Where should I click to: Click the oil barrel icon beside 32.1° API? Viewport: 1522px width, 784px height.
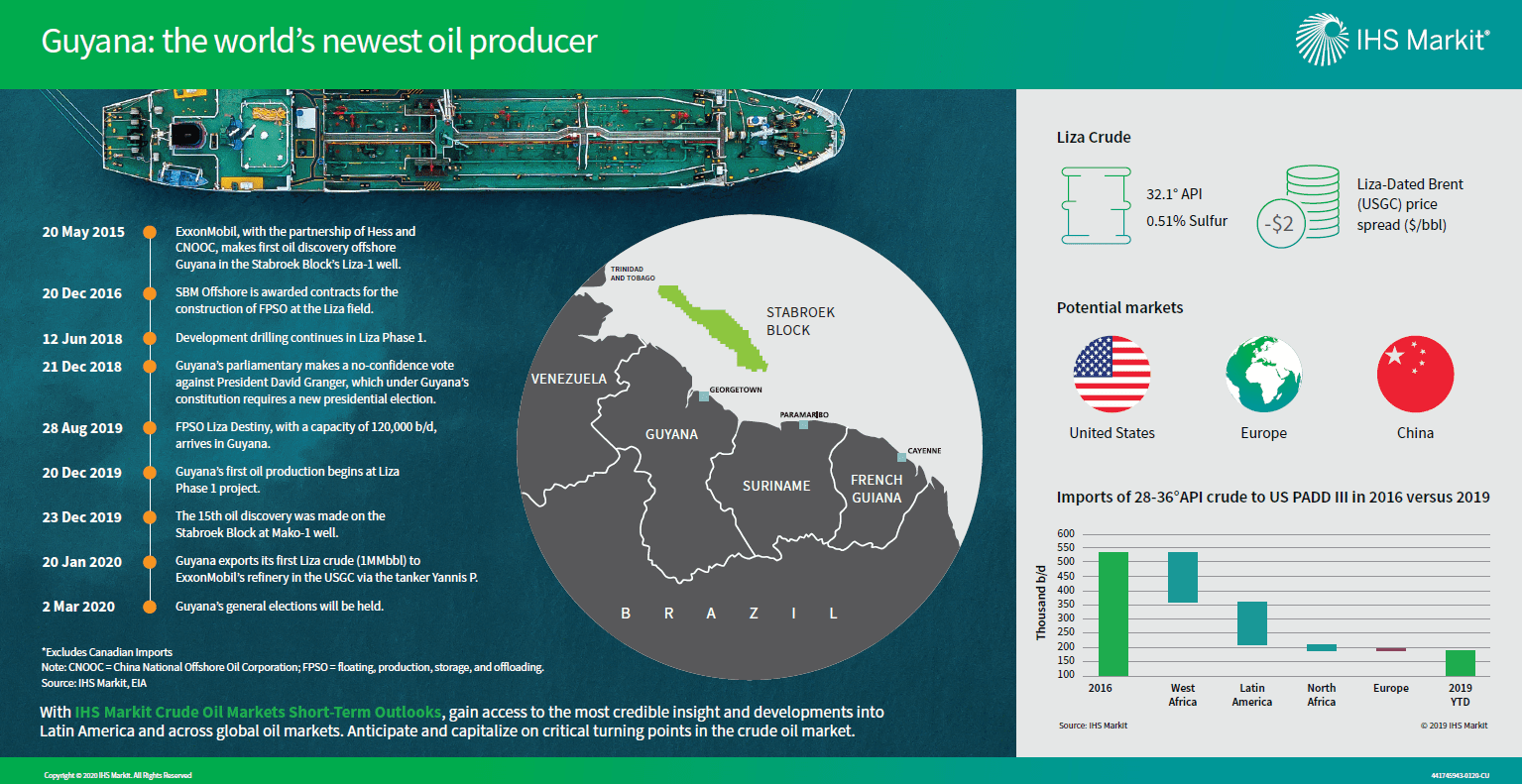[x=1096, y=205]
